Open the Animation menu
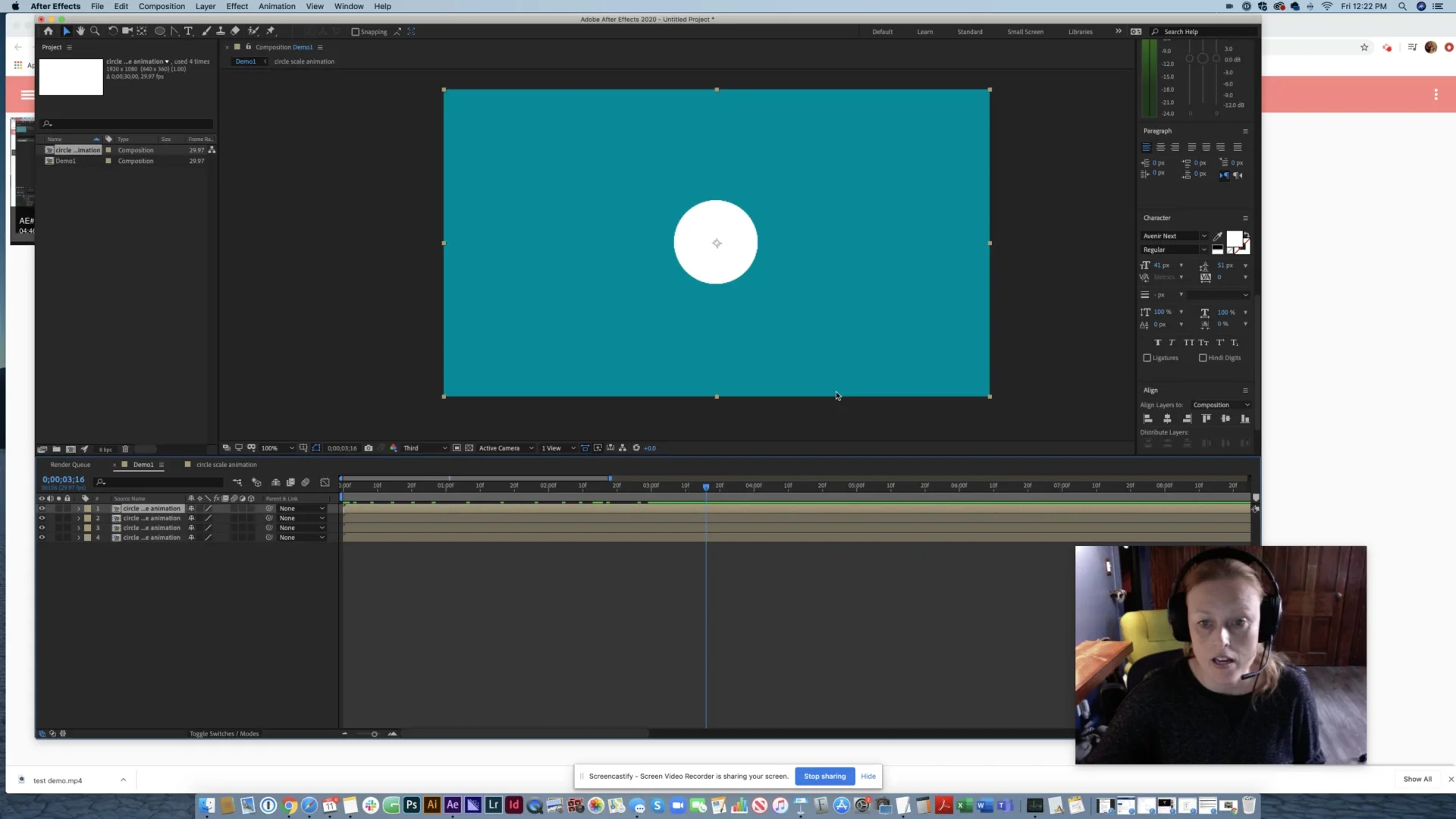This screenshot has width=1456, height=819. point(277,6)
